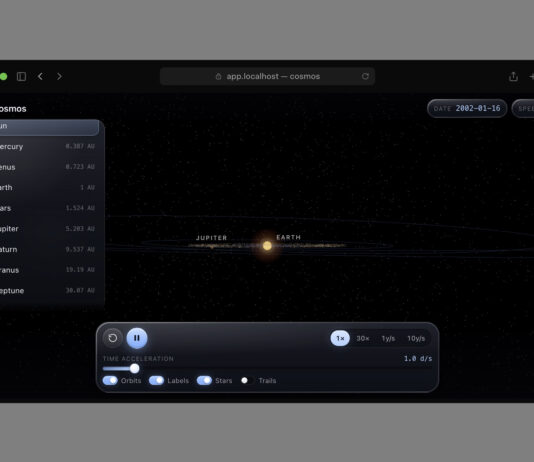Choose the 10y/s speed option
Image resolution: width=534 pixels, height=462 pixels.
pos(416,338)
